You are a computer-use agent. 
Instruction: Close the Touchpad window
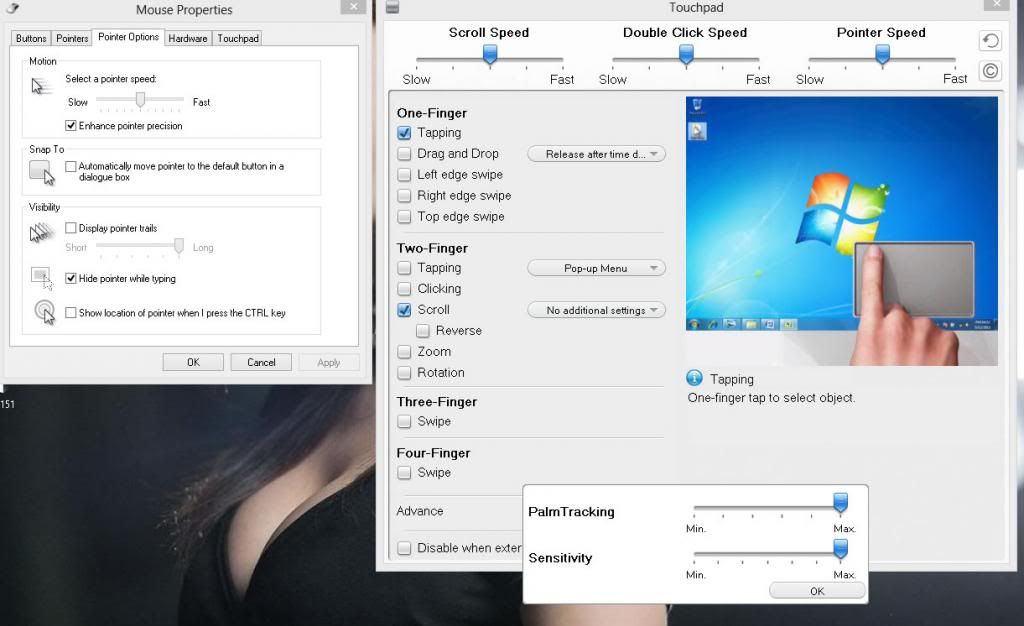coord(997,5)
